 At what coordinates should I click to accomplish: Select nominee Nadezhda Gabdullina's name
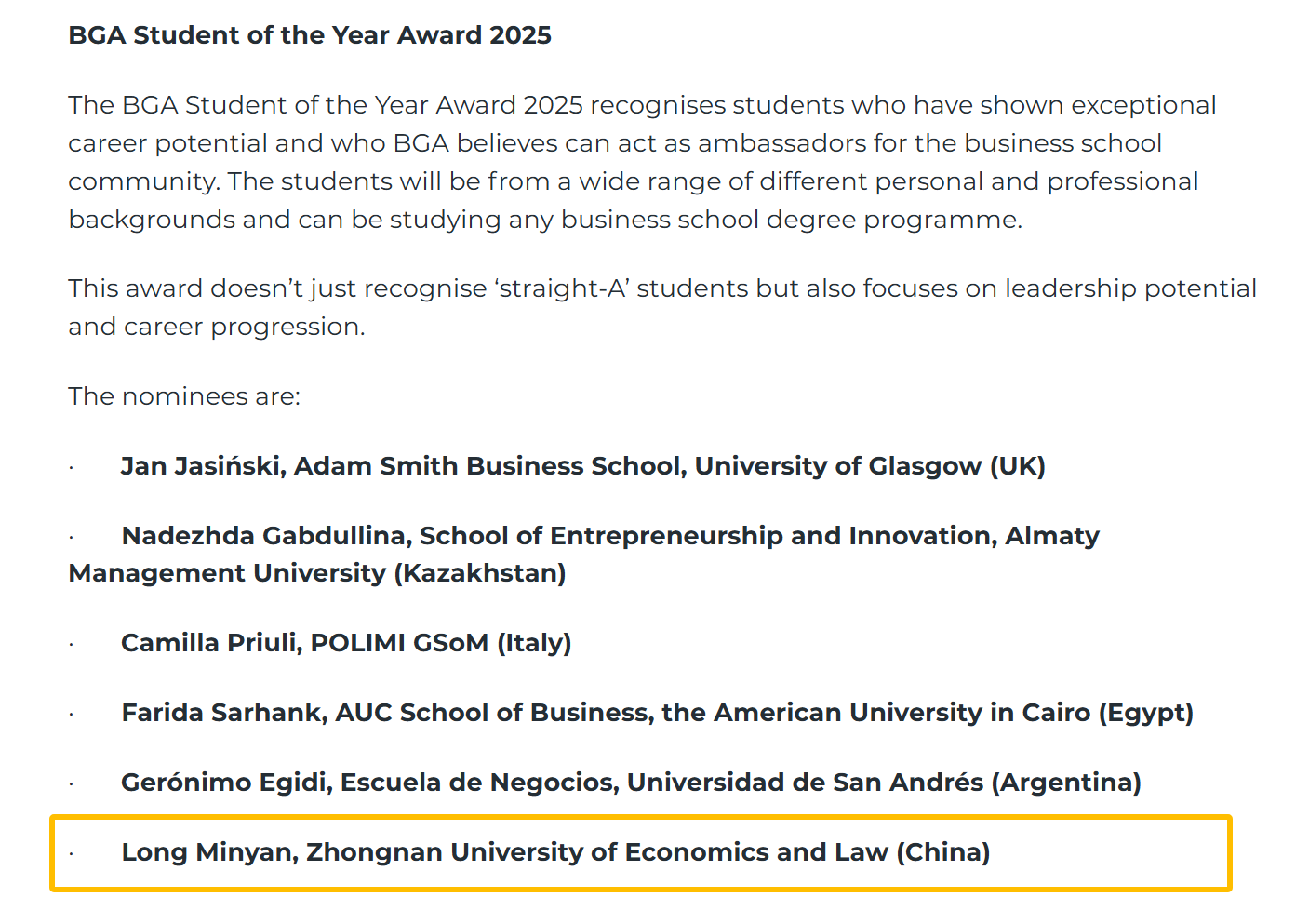pos(266,536)
